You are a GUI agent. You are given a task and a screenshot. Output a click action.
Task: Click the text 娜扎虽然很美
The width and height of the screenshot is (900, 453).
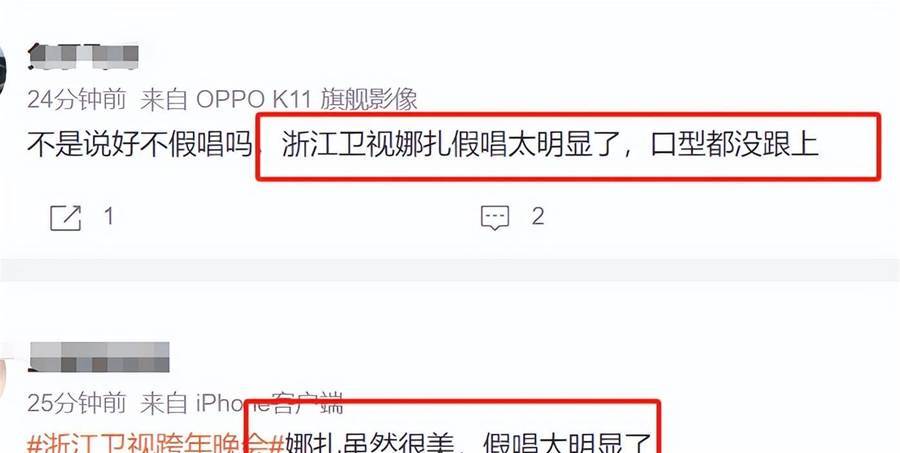coord(370,443)
